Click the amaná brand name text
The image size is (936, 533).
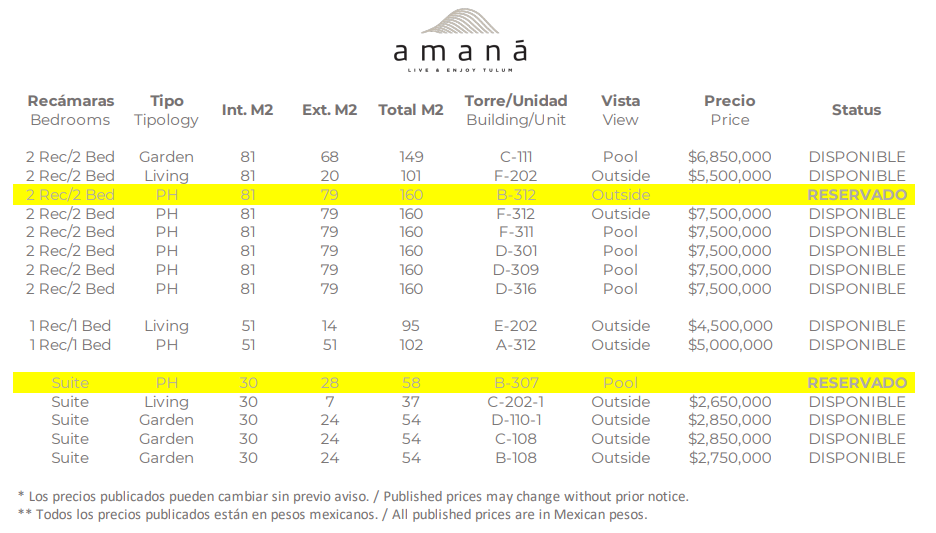click(459, 52)
